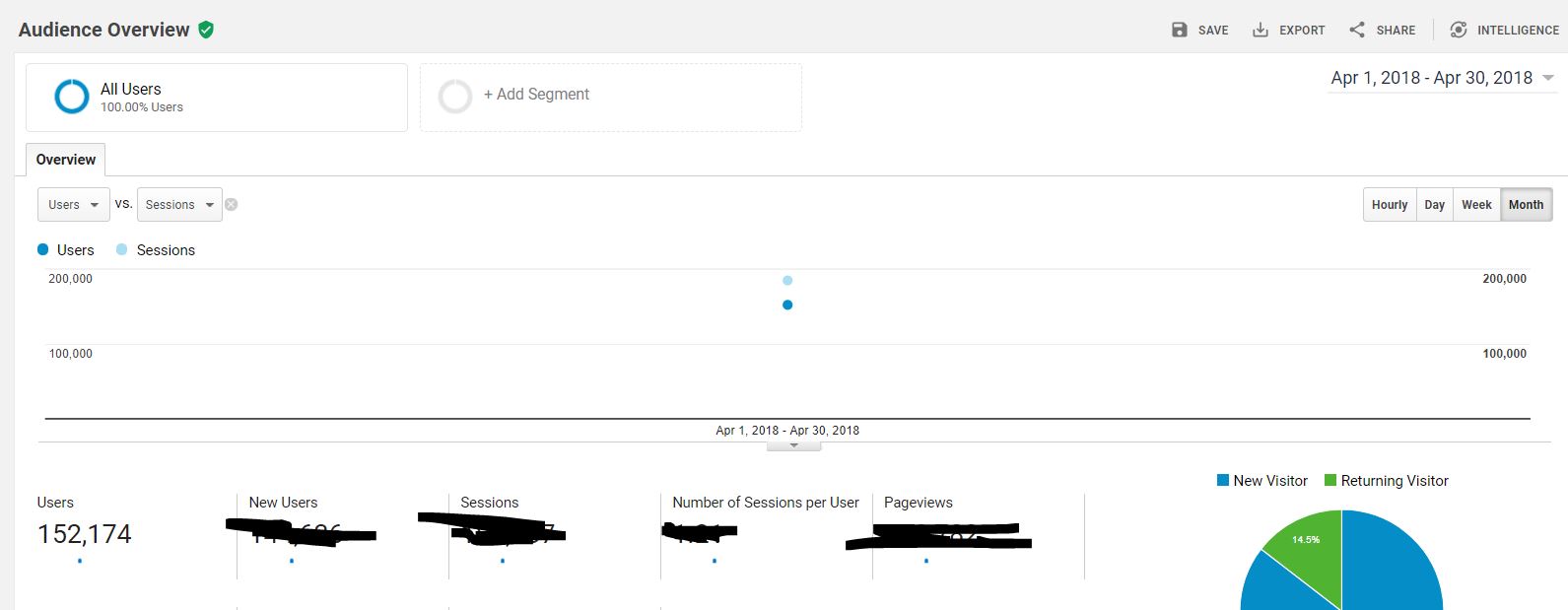This screenshot has height=610, width=1568.
Task: Click the All Users segment circle icon
Action: [x=72, y=97]
